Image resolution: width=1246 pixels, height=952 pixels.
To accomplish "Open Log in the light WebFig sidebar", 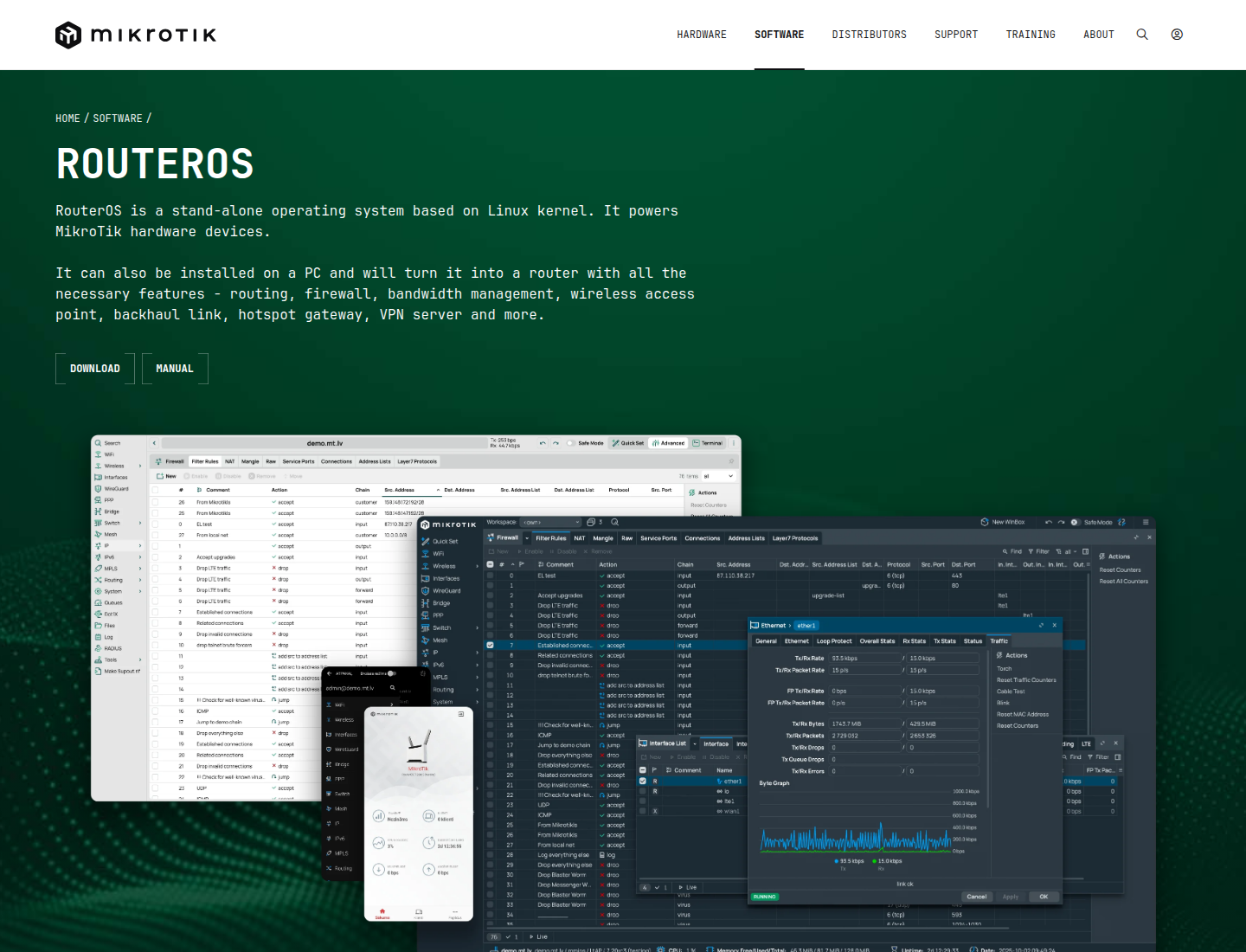I will 105,636.
